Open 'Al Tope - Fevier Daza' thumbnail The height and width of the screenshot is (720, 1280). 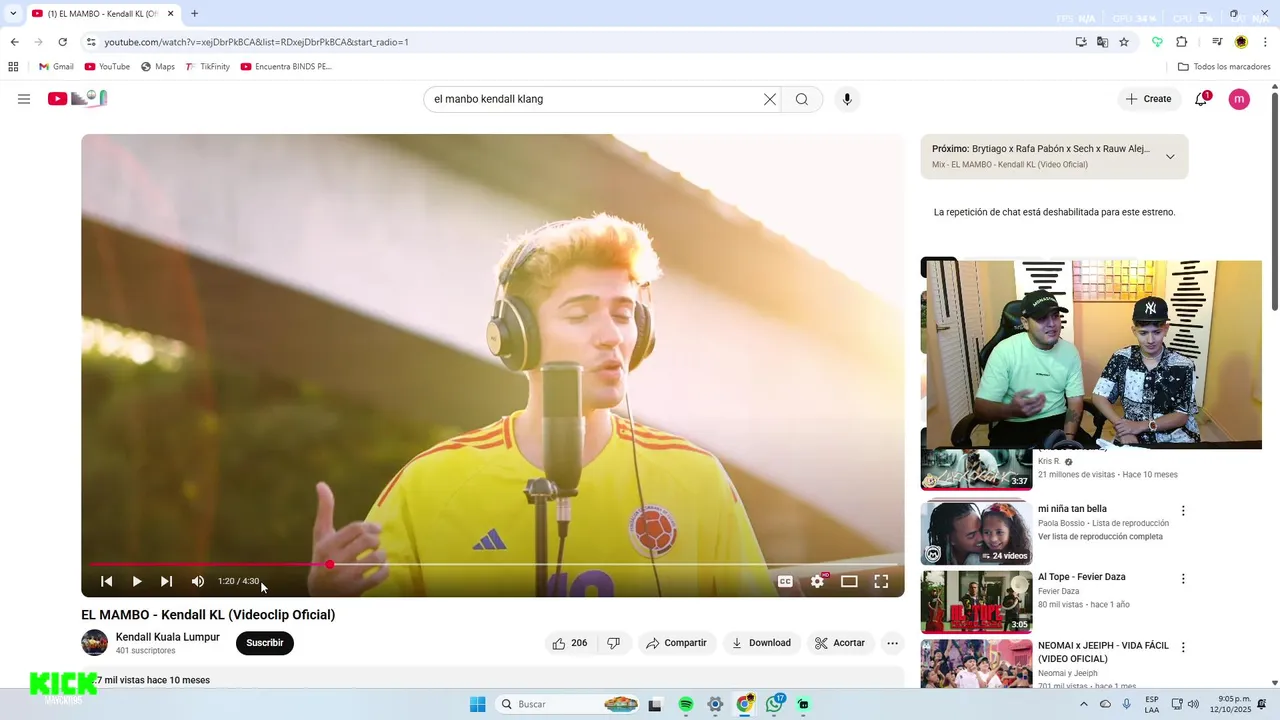tap(977, 602)
